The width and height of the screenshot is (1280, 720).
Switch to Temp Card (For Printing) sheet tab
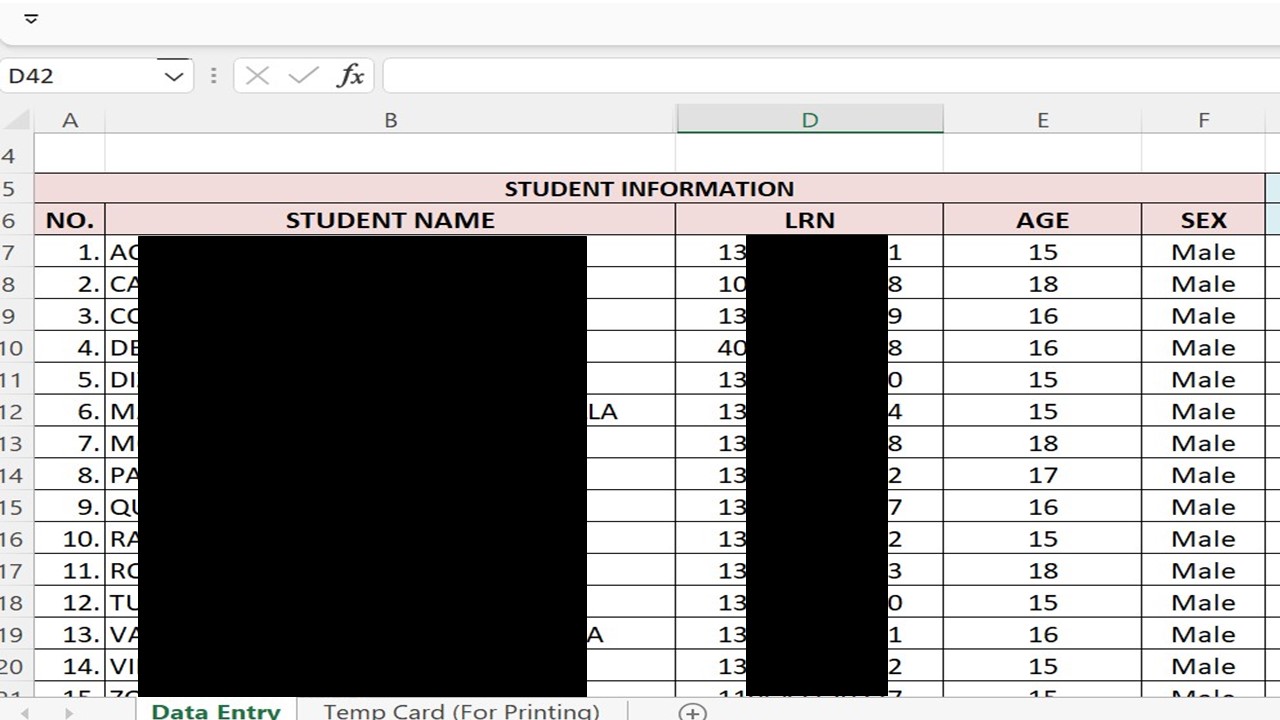(x=461, y=710)
